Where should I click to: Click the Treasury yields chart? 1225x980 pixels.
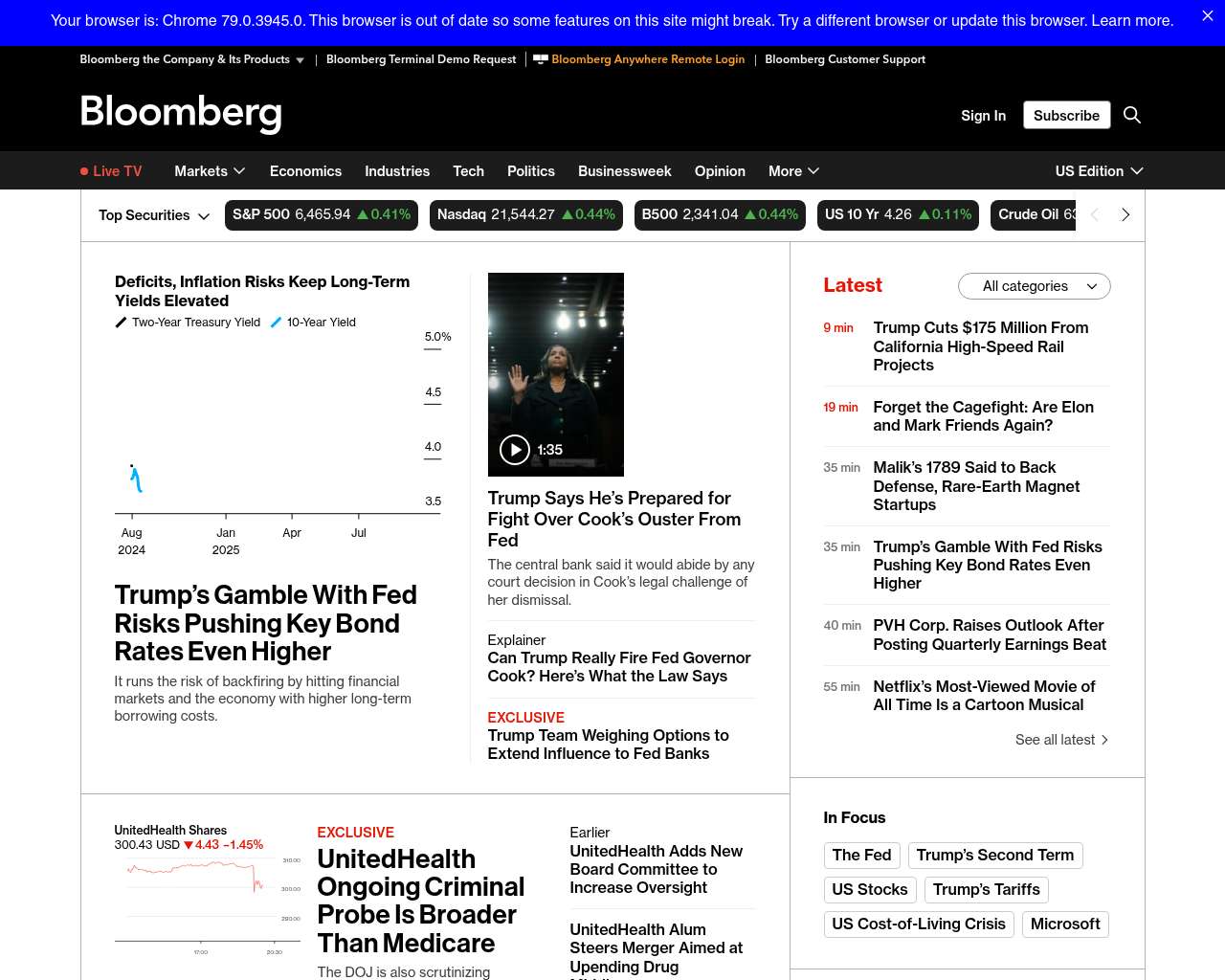coord(282,443)
